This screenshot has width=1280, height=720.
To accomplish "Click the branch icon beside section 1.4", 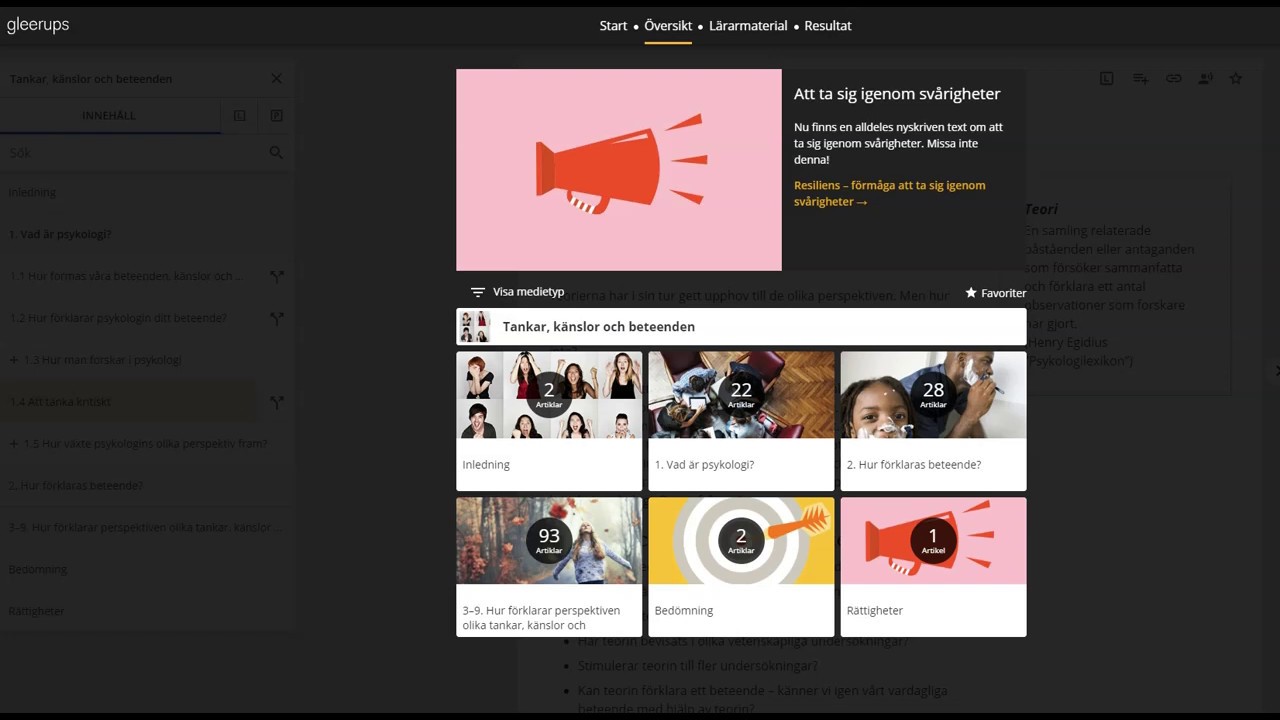I will tap(277, 402).
